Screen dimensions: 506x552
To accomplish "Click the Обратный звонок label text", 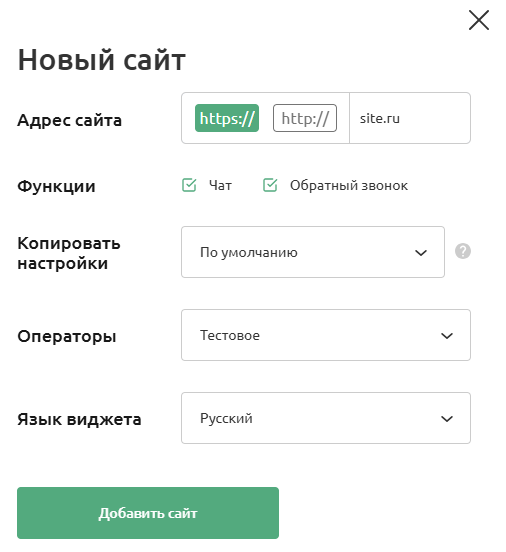I will click(x=349, y=186).
